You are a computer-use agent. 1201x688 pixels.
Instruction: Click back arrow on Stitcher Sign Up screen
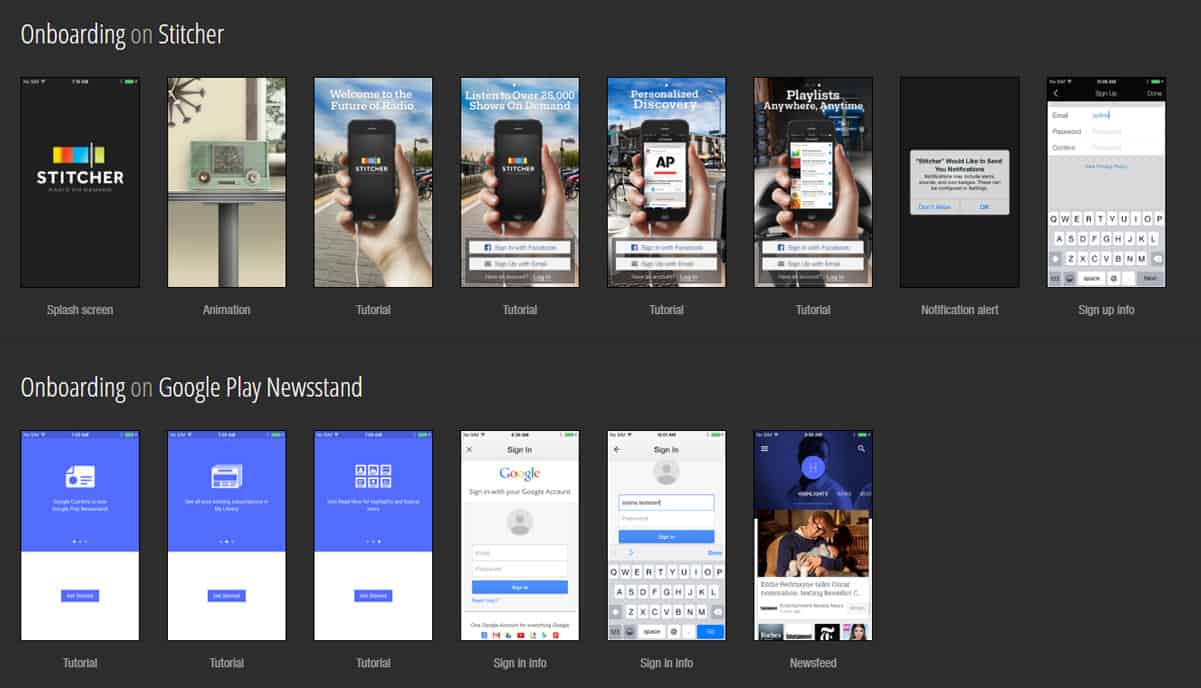pos(1056,94)
